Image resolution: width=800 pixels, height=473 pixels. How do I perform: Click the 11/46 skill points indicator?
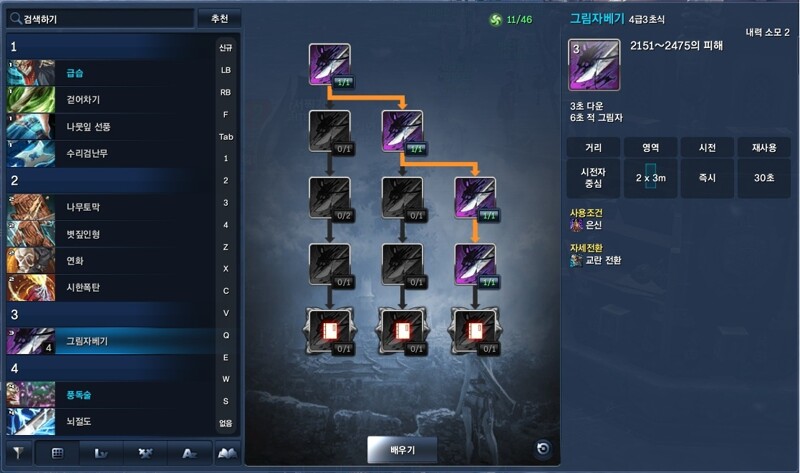(511, 19)
